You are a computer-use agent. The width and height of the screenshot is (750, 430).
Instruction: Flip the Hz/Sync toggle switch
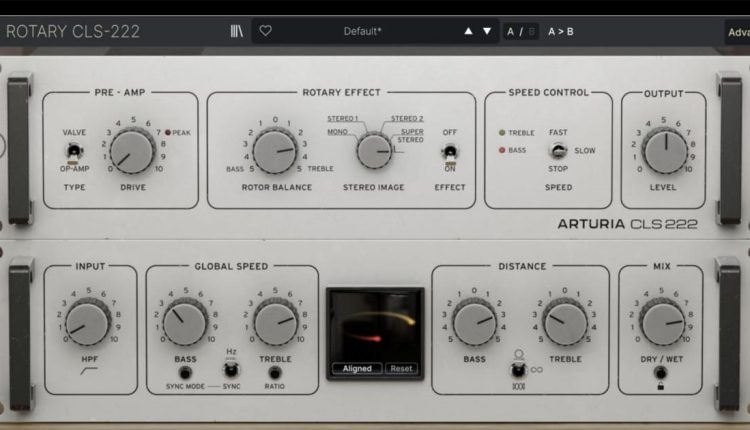(x=231, y=369)
